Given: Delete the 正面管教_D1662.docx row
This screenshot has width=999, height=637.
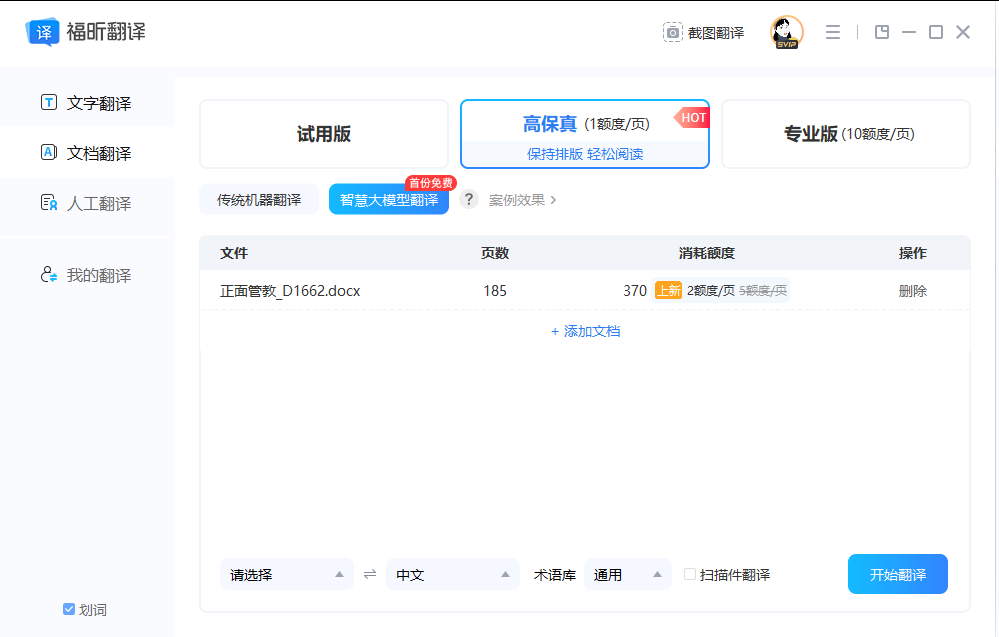Looking at the screenshot, I should tap(912, 291).
